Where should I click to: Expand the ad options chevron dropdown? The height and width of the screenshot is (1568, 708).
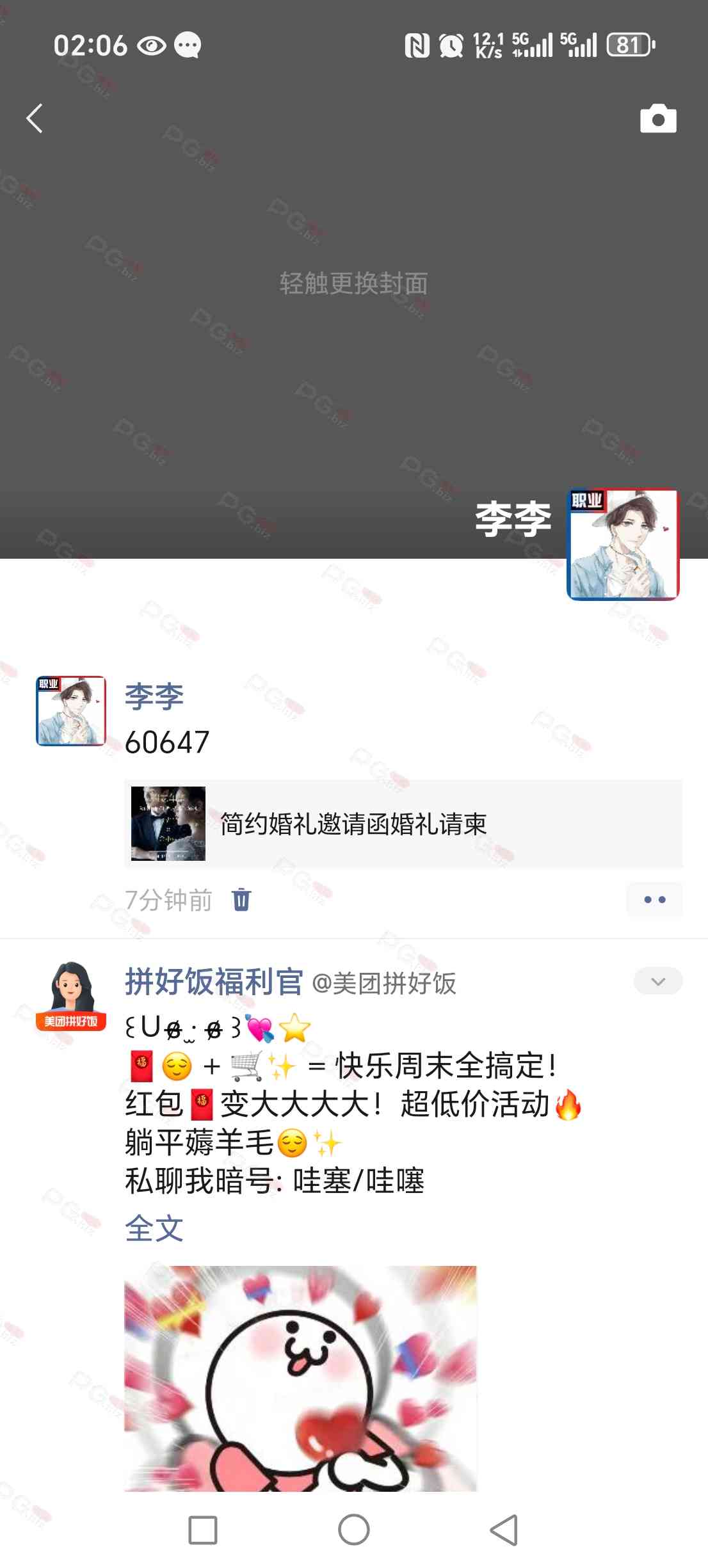(x=658, y=981)
